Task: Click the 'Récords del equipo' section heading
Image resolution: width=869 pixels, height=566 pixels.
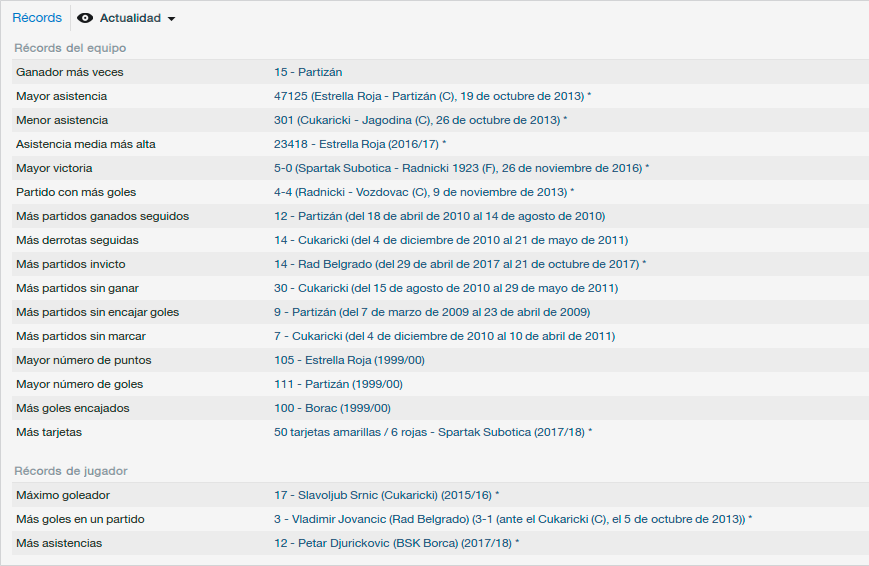Action: tap(70, 48)
